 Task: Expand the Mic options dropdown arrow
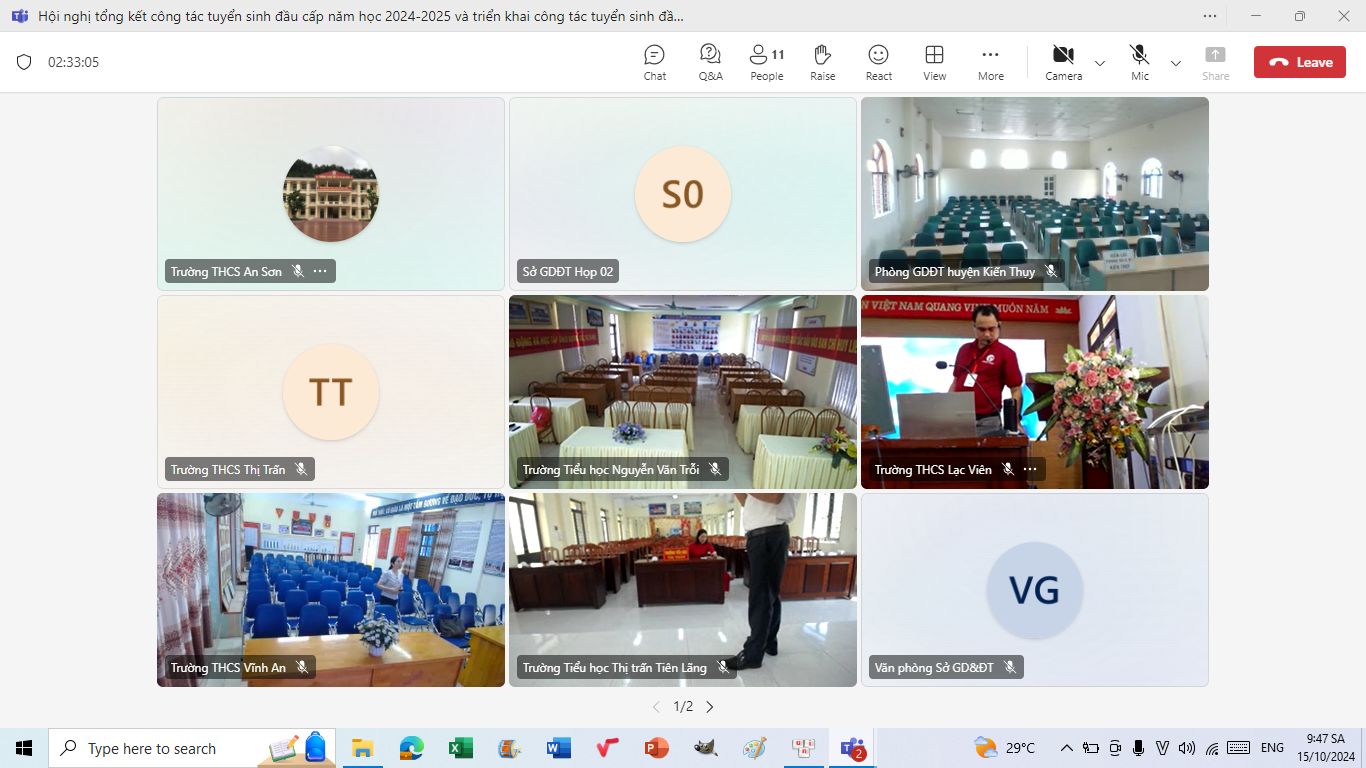click(x=1176, y=63)
